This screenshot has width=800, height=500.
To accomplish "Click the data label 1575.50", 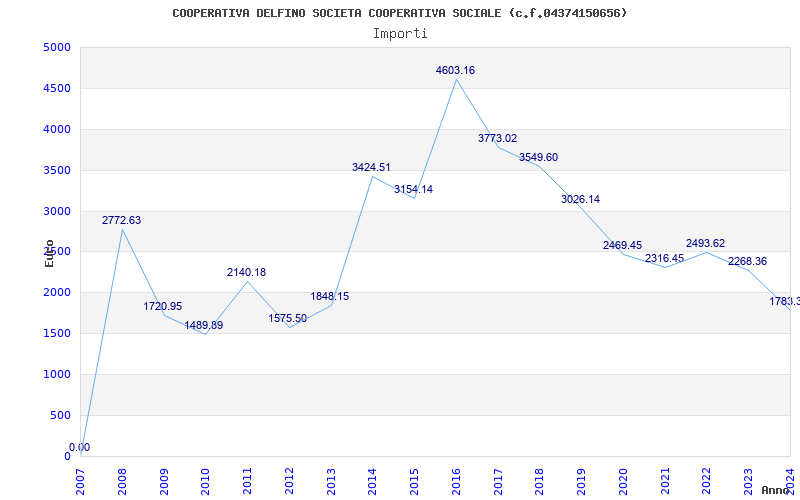I will 288,318.
